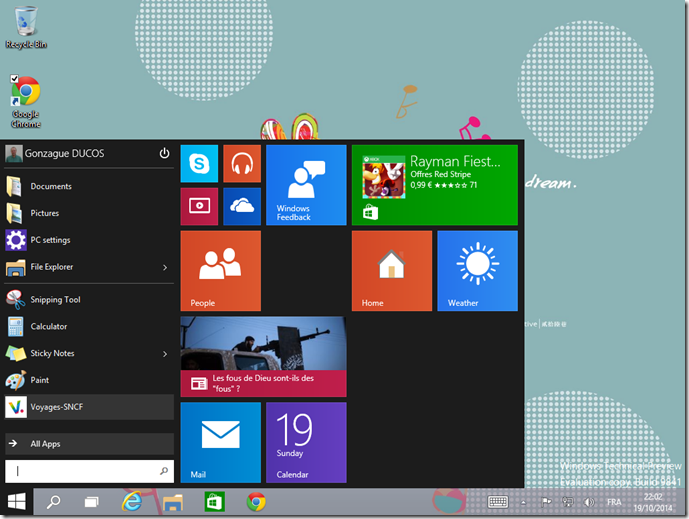Open the touch keyboard from system tray
Viewport: 689px width, 519px height.
(498, 501)
